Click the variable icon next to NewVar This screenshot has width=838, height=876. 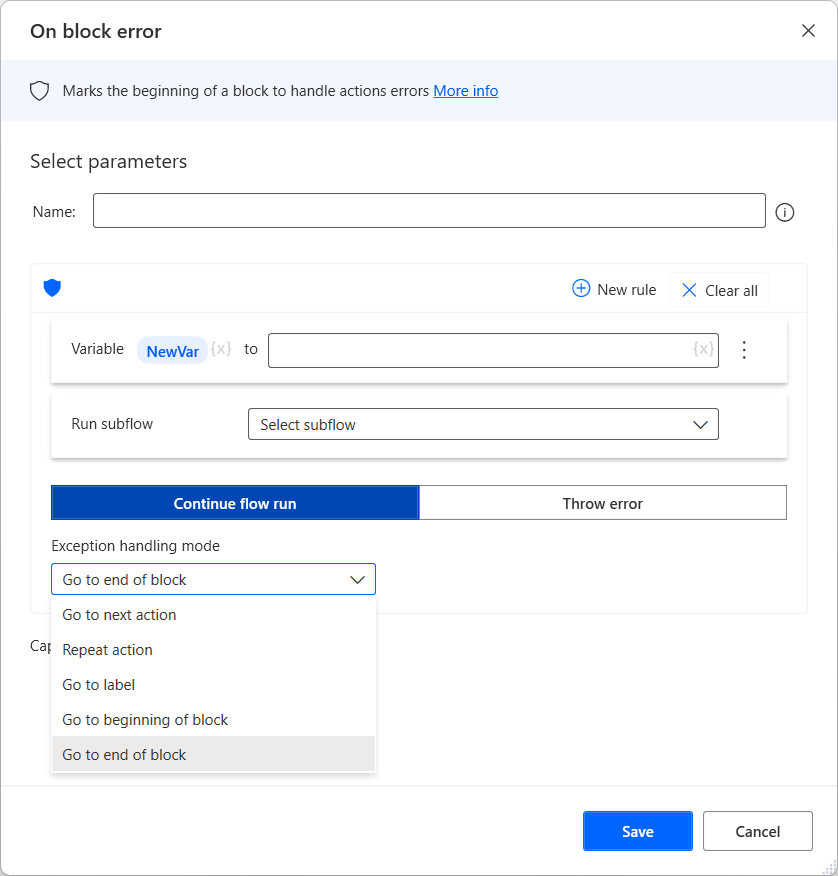point(221,349)
